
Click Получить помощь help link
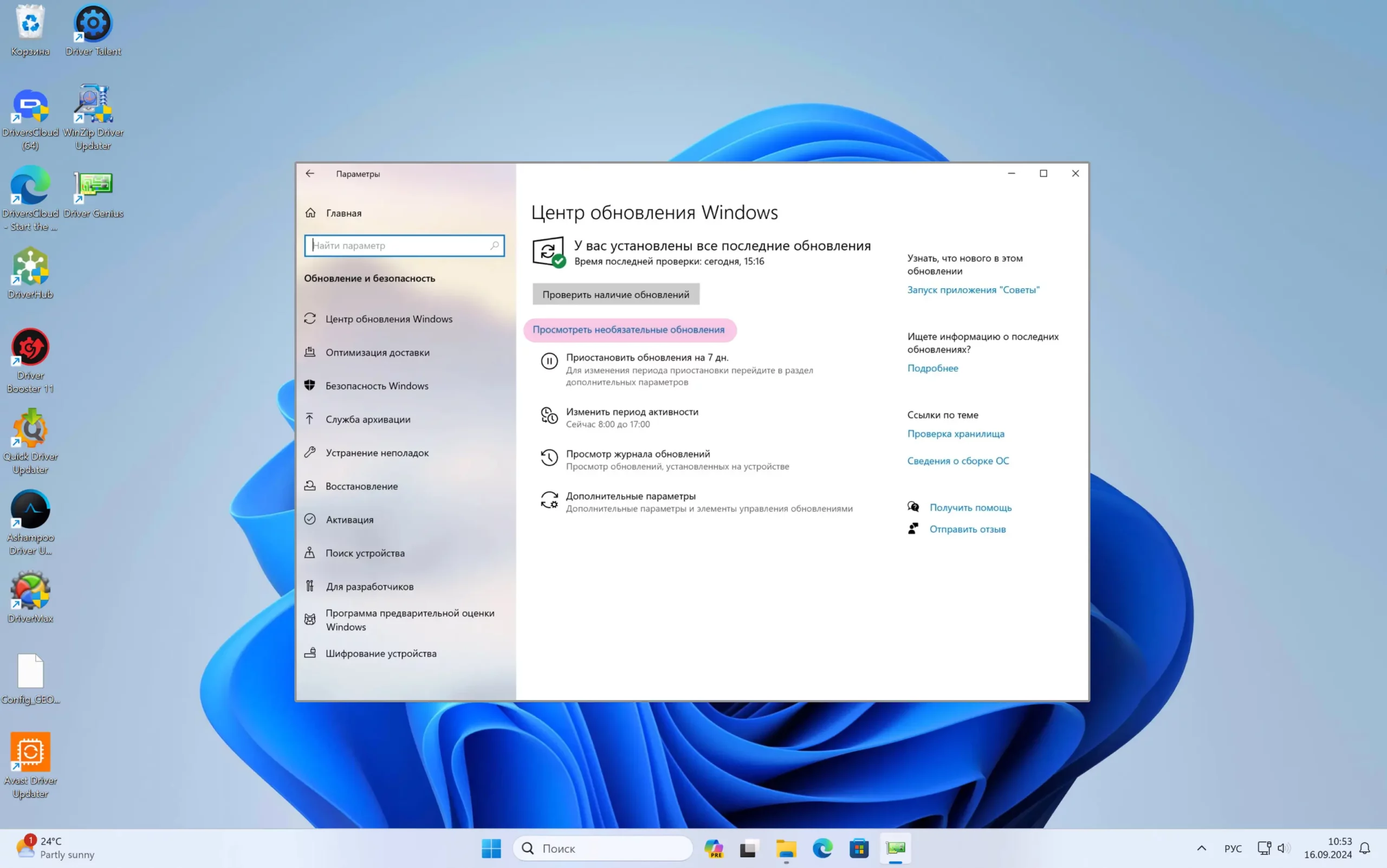pos(970,508)
